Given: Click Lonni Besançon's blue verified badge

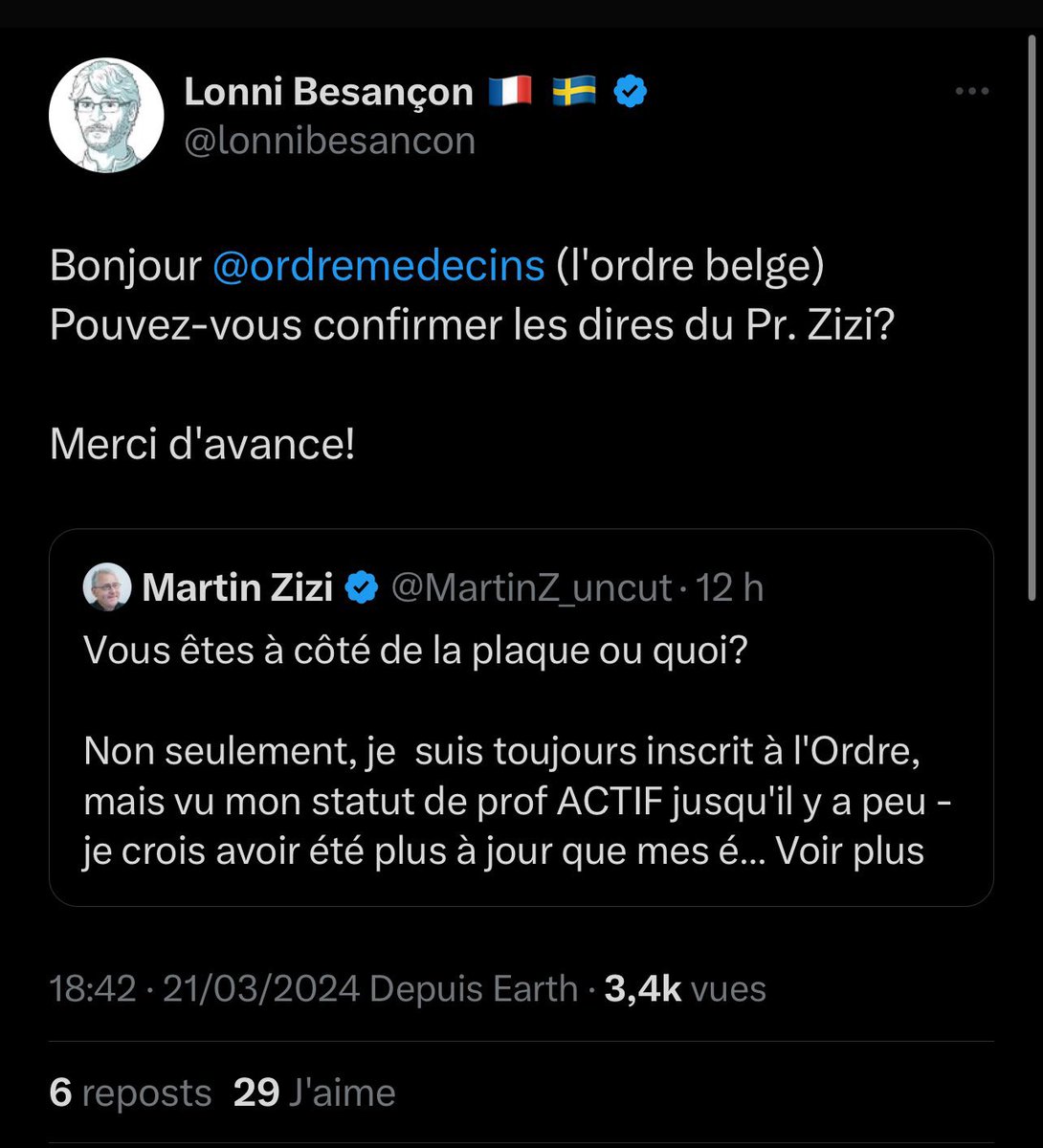Looking at the screenshot, I should coord(631,92).
